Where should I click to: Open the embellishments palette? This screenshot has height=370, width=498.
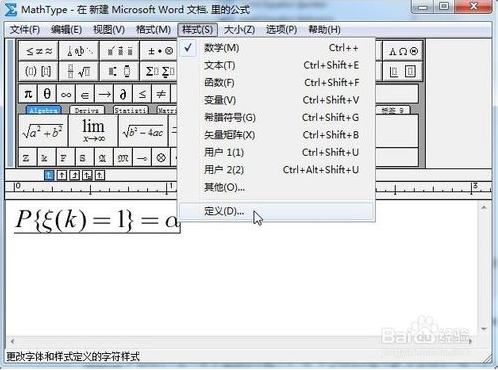click(x=119, y=51)
